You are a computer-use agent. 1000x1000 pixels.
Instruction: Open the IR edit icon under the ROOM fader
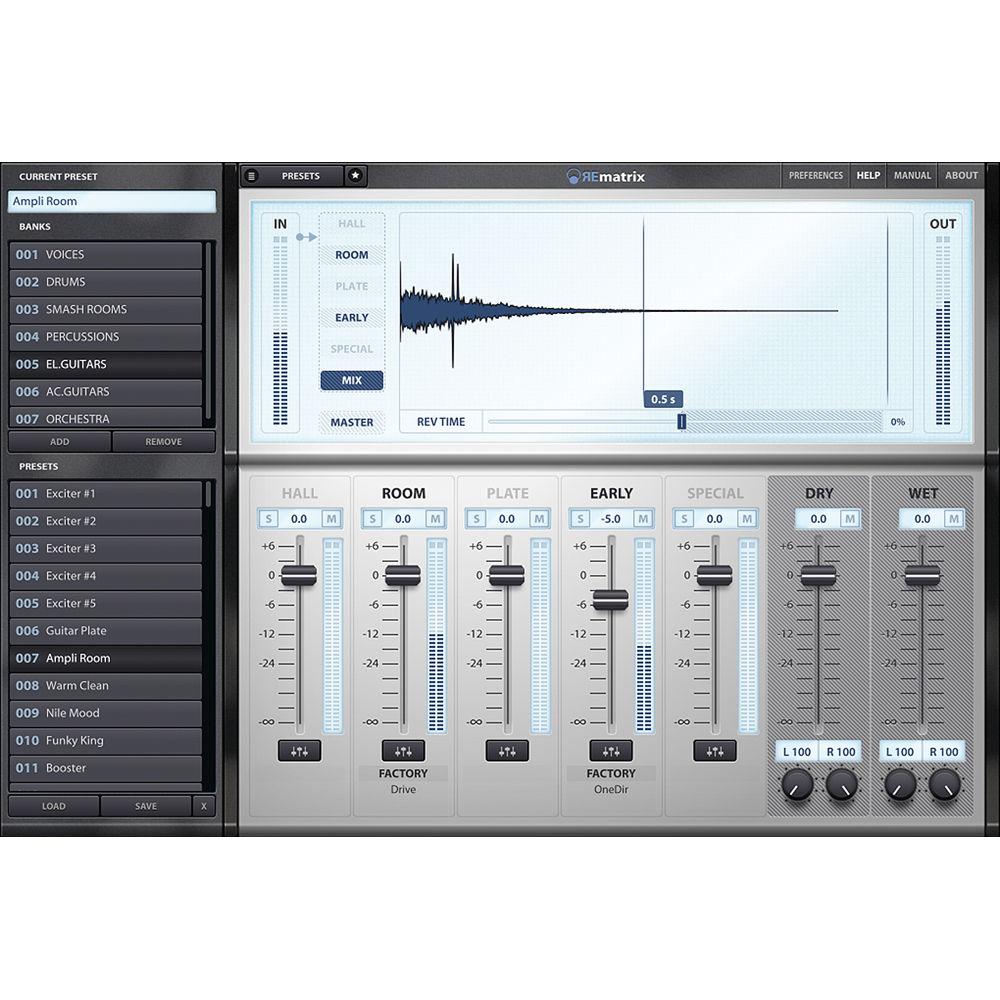[x=402, y=751]
